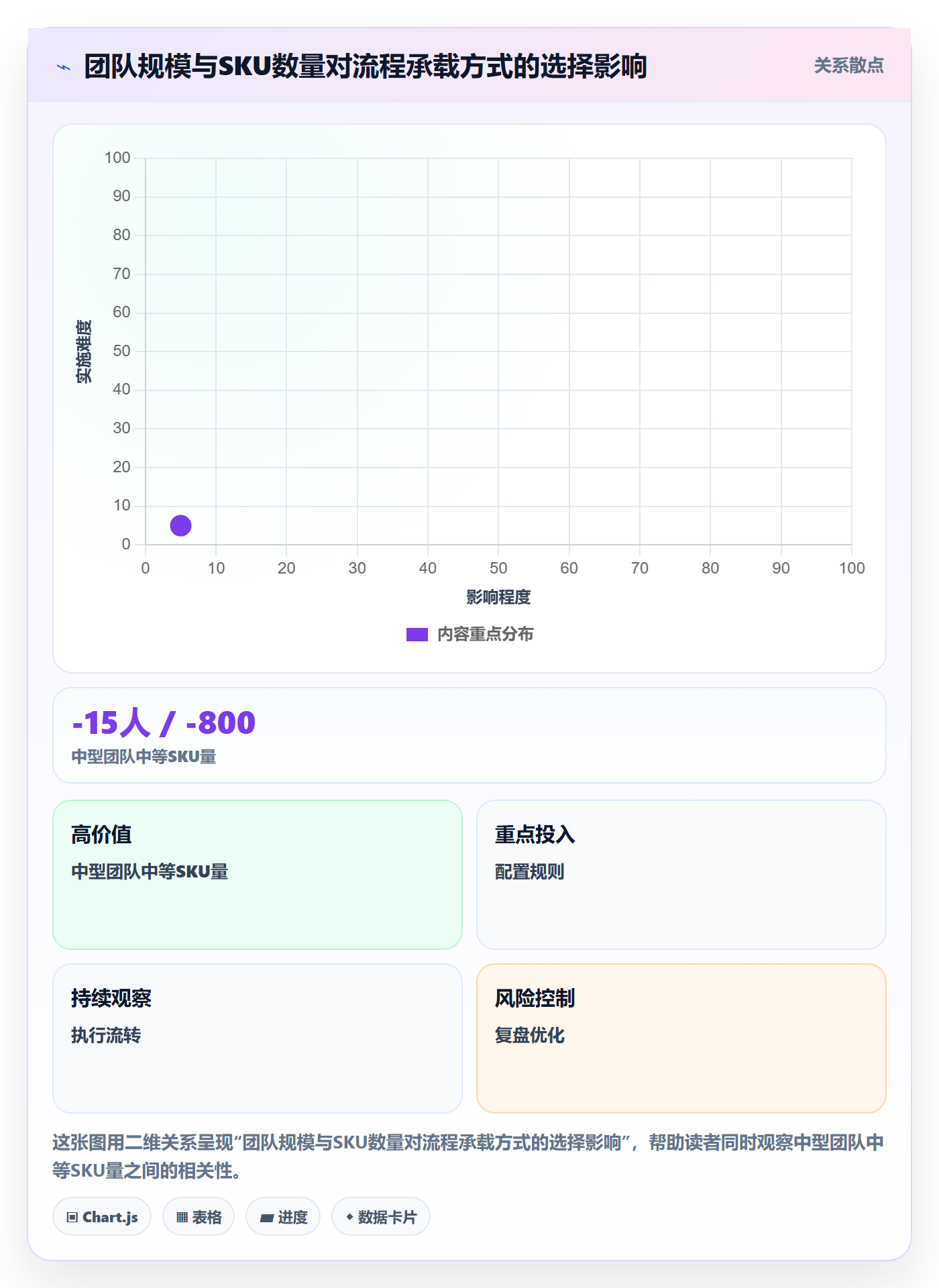
Task: Click the chart title 团队规模与SKU数量
Action: (x=366, y=66)
